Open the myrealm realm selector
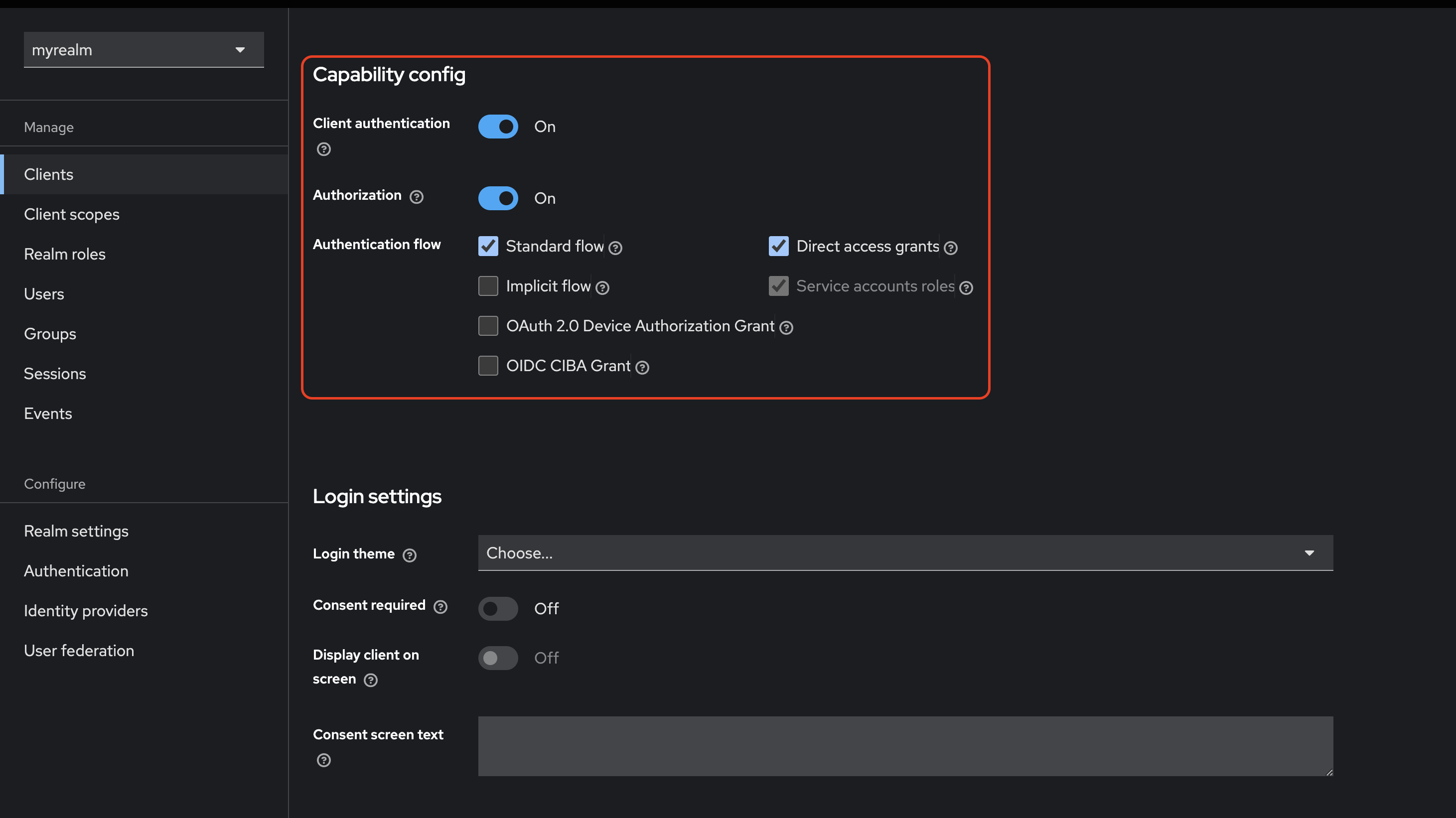 click(144, 50)
